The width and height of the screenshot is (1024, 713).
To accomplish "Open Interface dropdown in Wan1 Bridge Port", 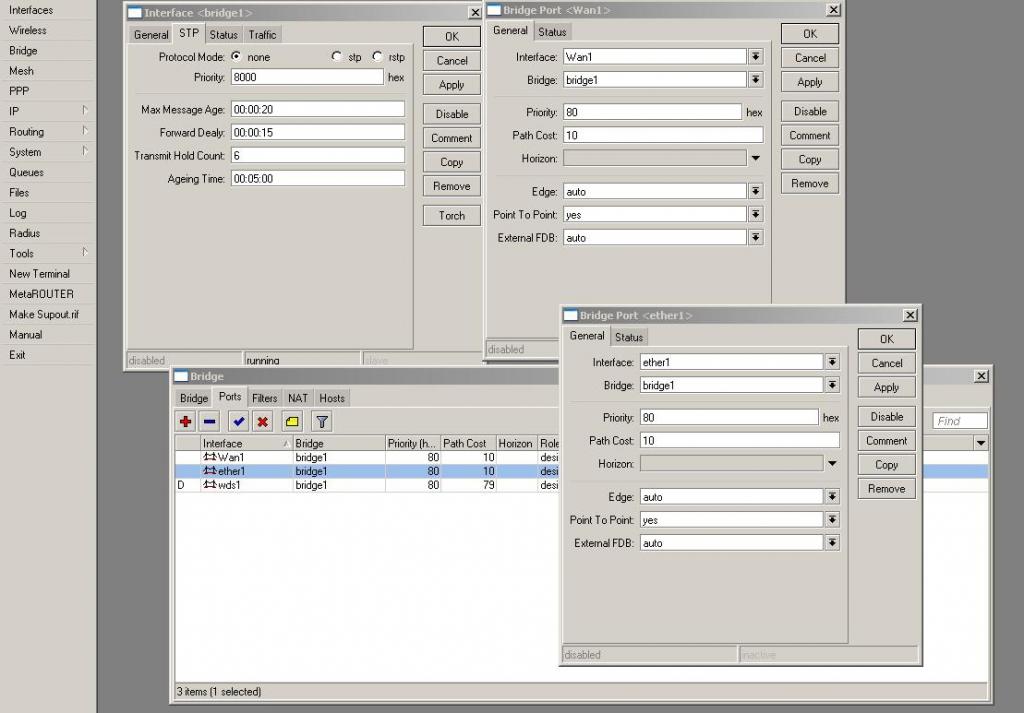I will coord(756,57).
